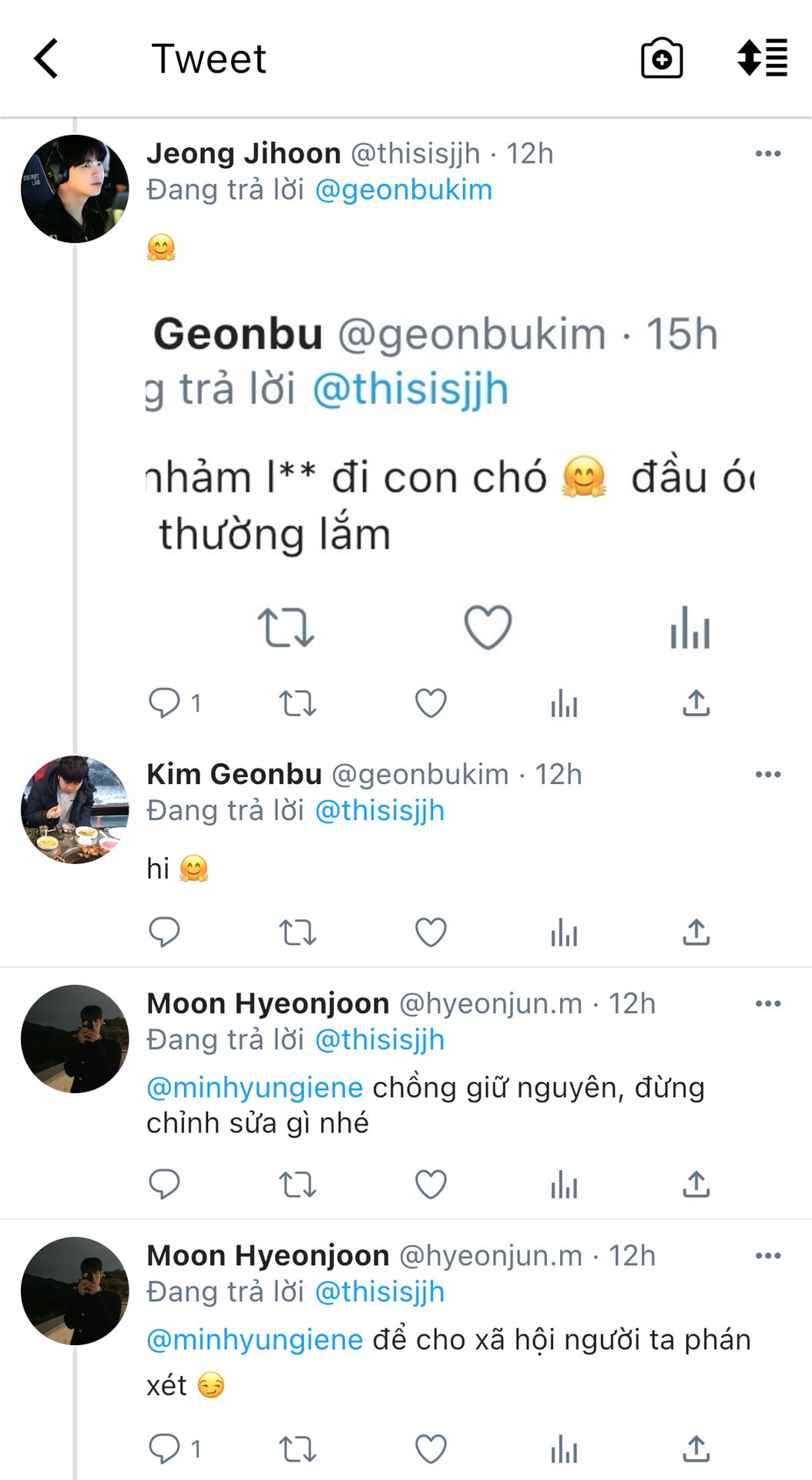
Task: Open @minhyungiene mention in "chồng giữ nguyên" tweet
Action: (x=254, y=1088)
